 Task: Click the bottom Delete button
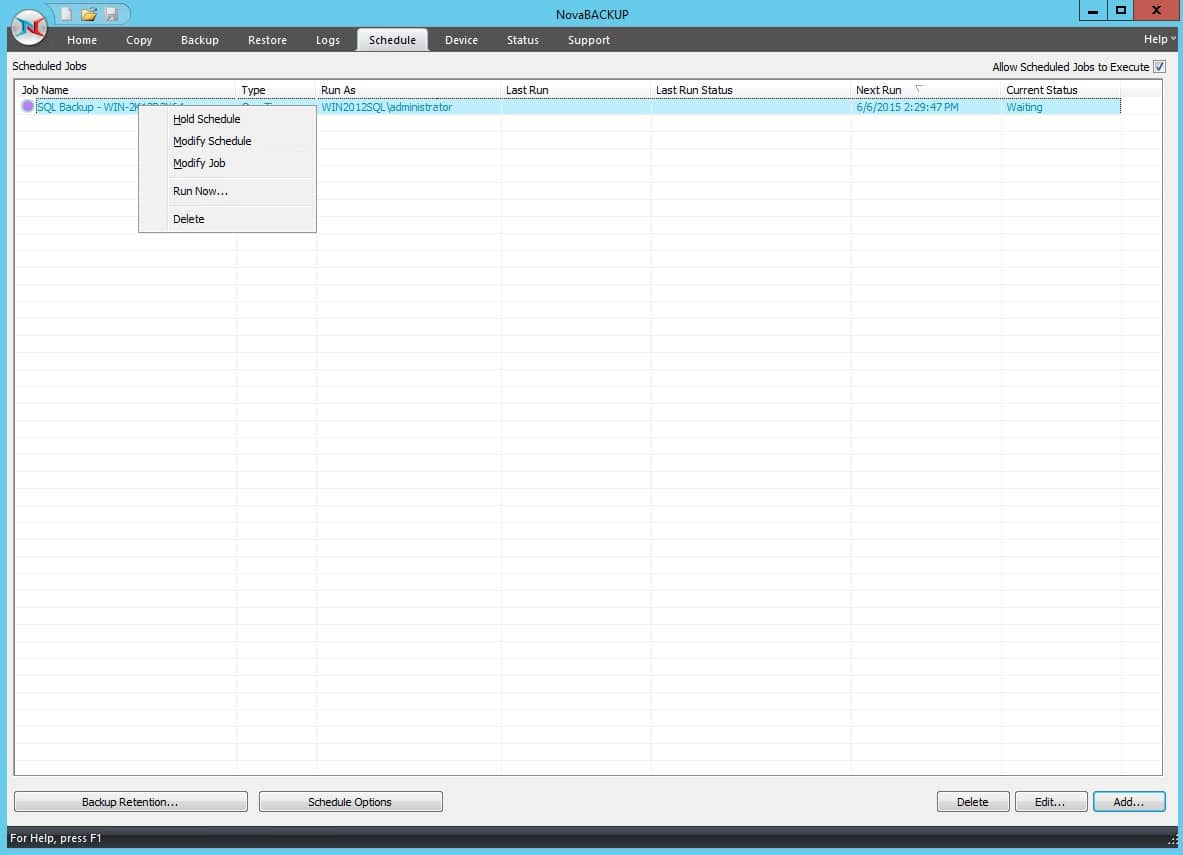click(x=973, y=801)
